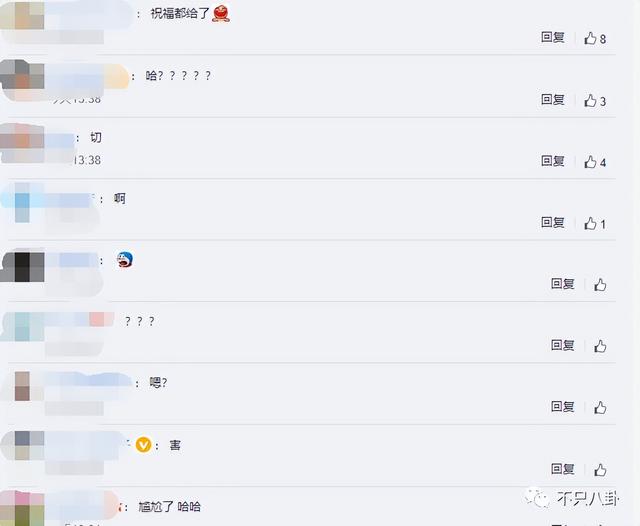This screenshot has height=526, width=640.
Task: Reply to the comment '切'
Action: [x=553, y=161]
